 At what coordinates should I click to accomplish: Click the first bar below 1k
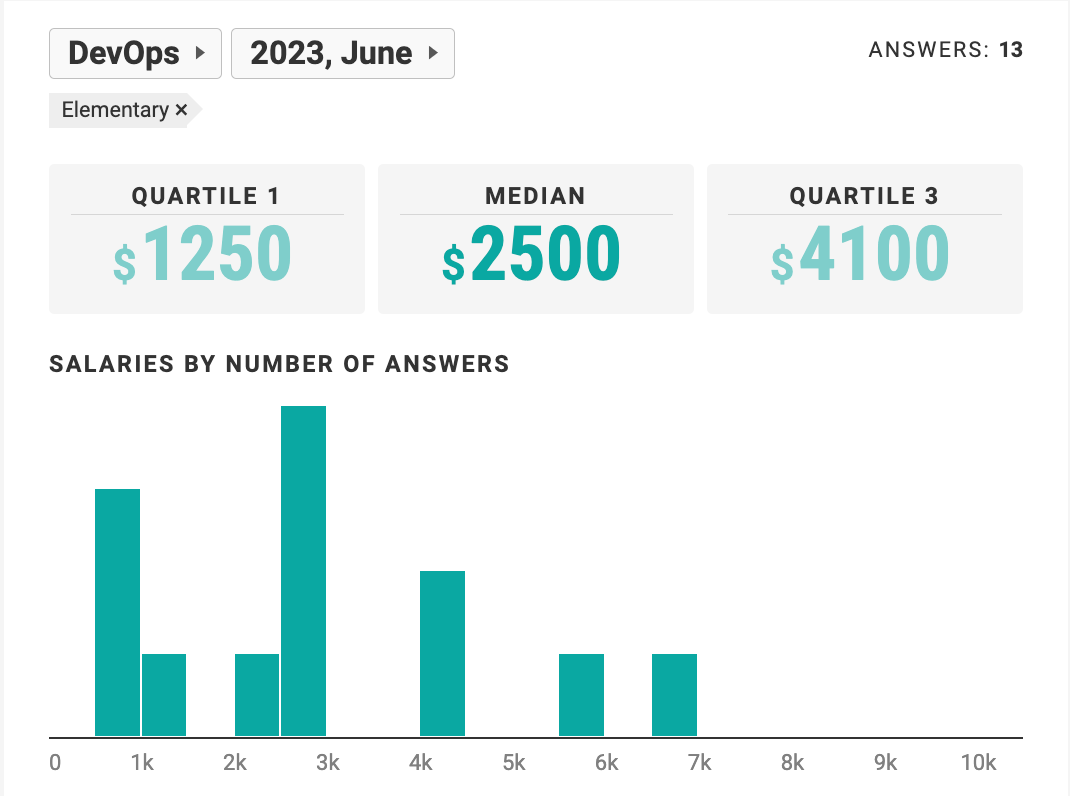[x=117, y=612]
